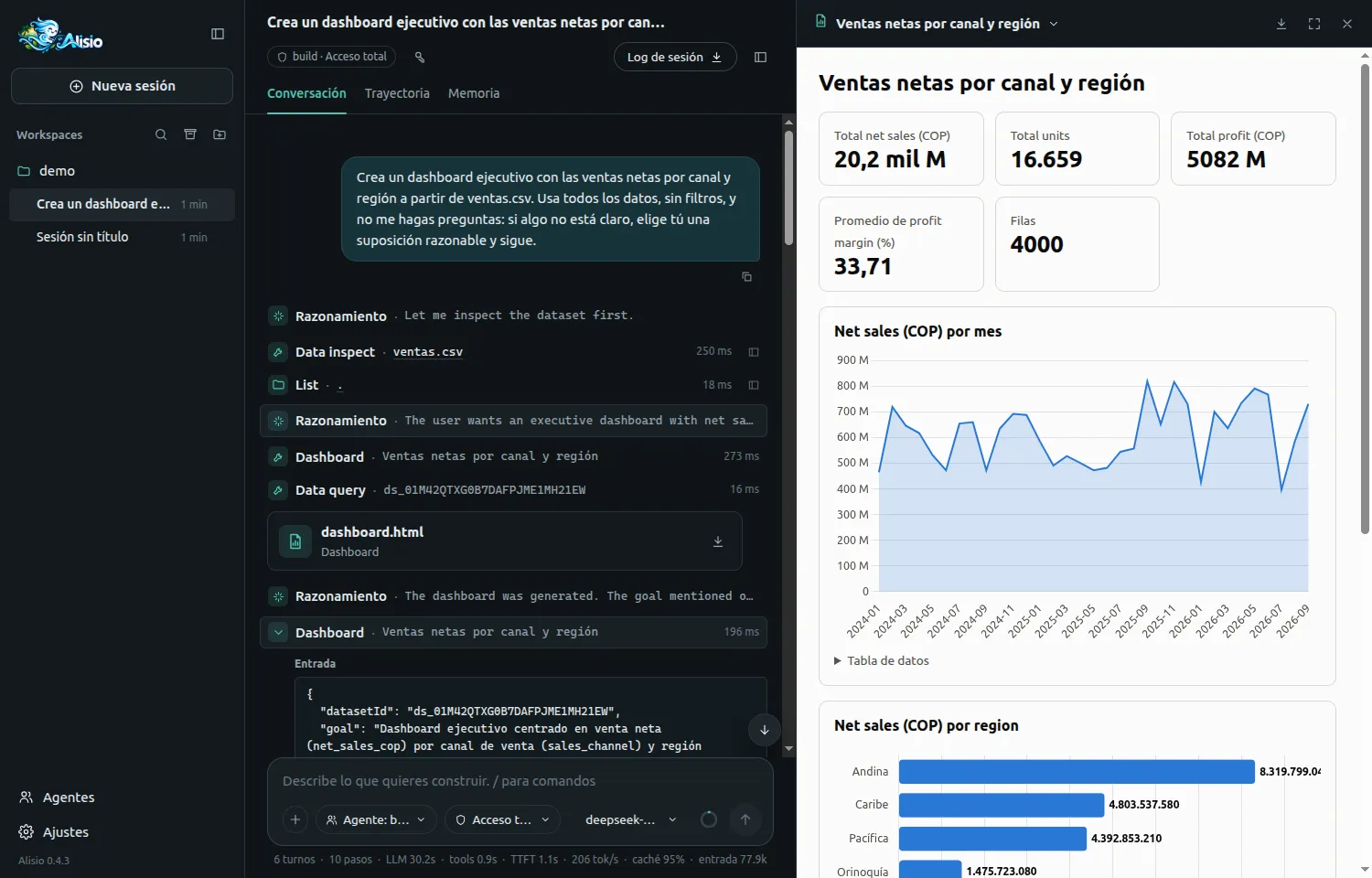Open the Acceso total permissions dropdown
This screenshot has width=1372, height=878.
click(x=502, y=819)
